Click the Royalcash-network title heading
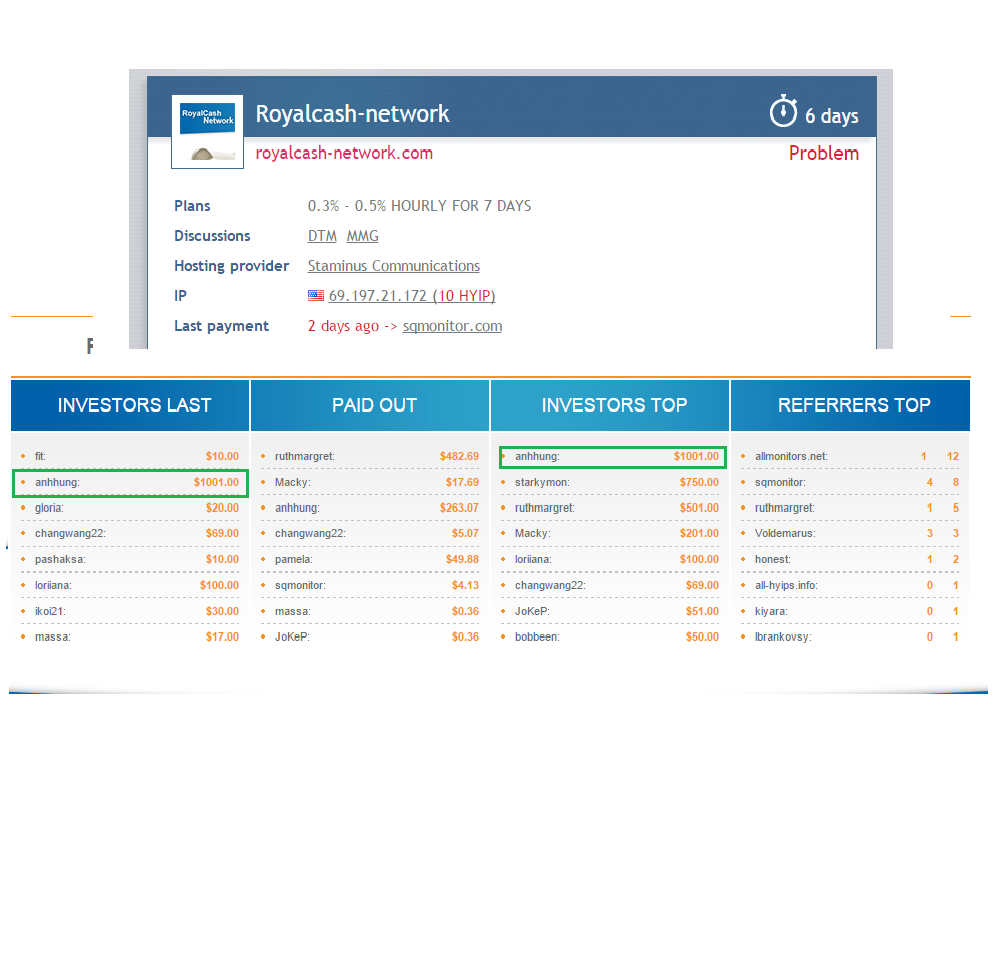The width and height of the screenshot is (998, 975). coord(352,114)
